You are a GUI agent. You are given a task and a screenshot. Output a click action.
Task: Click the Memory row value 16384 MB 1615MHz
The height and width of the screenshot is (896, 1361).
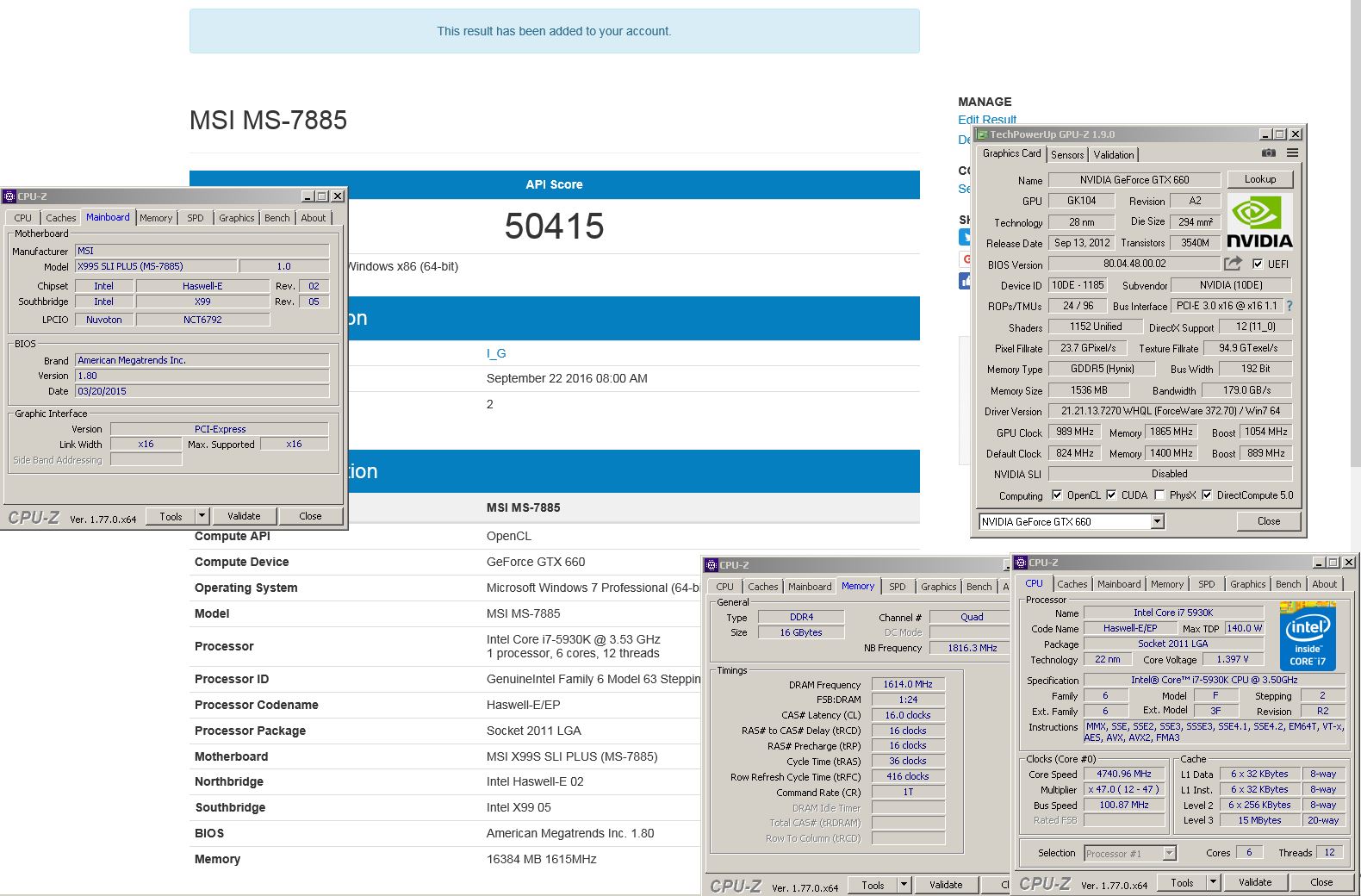[x=542, y=859]
